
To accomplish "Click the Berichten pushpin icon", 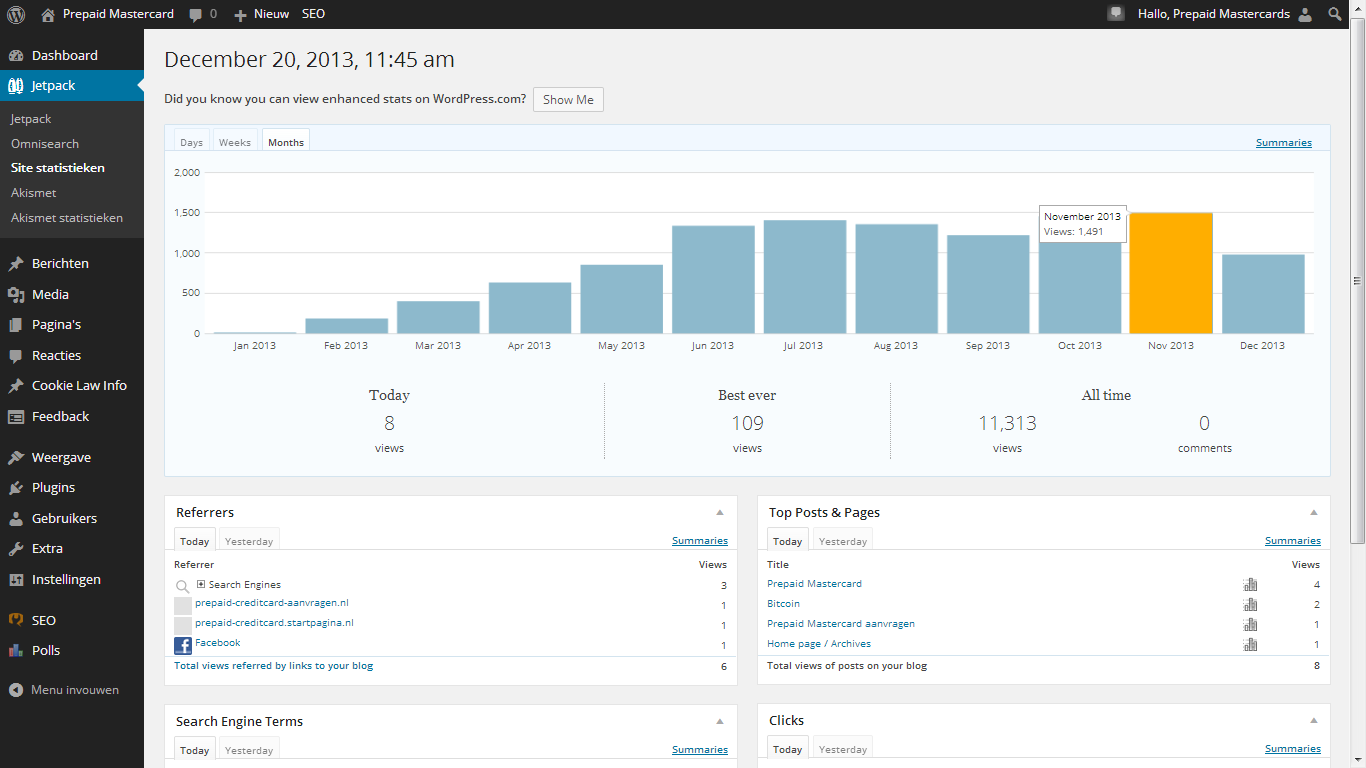I will (x=16, y=264).
